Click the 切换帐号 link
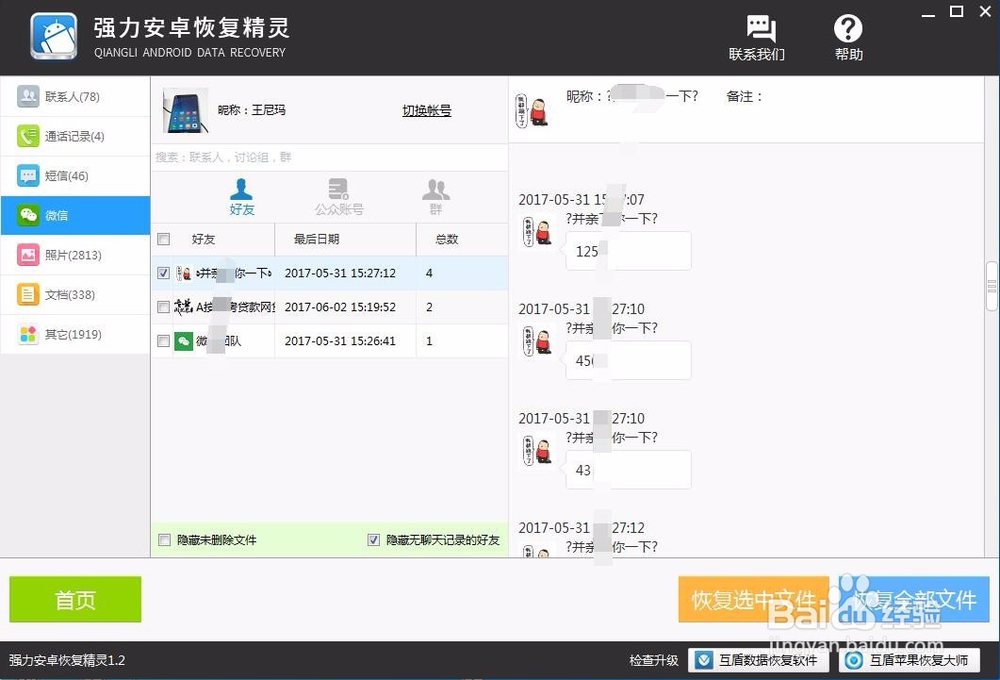The image size is (1000, 680). [427, 110]
